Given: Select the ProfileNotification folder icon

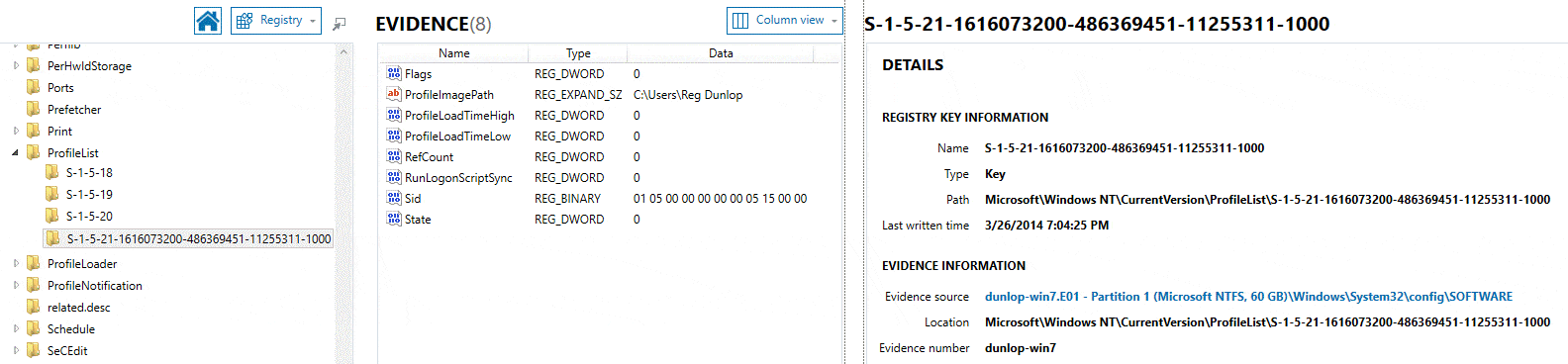Looking at the screenshot, I should click(34, 285).
